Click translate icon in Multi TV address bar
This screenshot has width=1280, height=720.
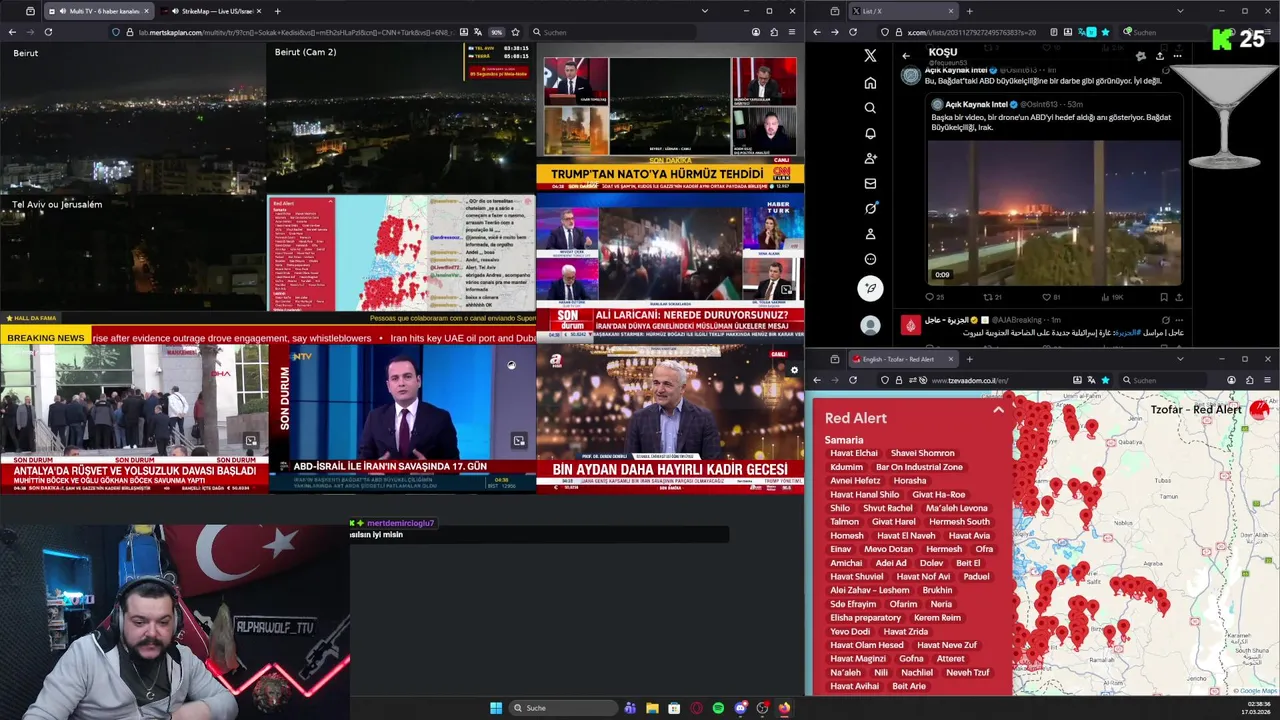[x=476, y=32]
